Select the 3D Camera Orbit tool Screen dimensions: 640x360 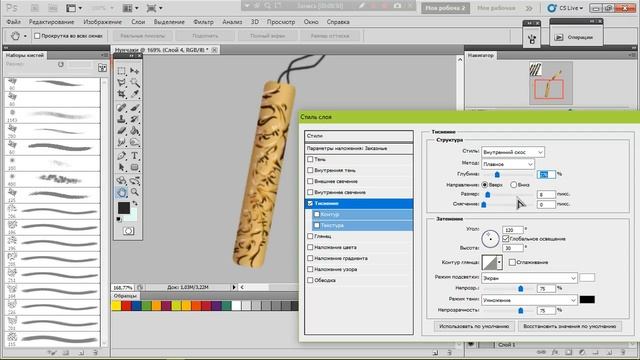(x=135, y=180)
